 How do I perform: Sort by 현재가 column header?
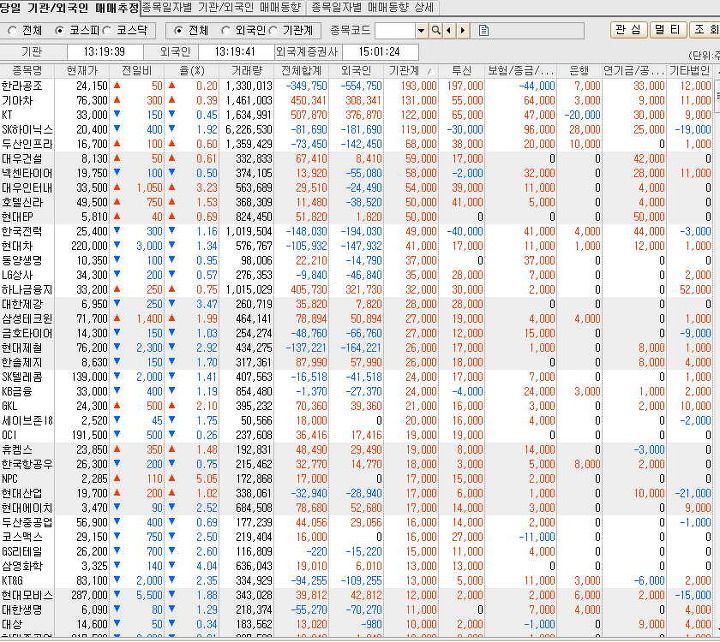[82, 71]
